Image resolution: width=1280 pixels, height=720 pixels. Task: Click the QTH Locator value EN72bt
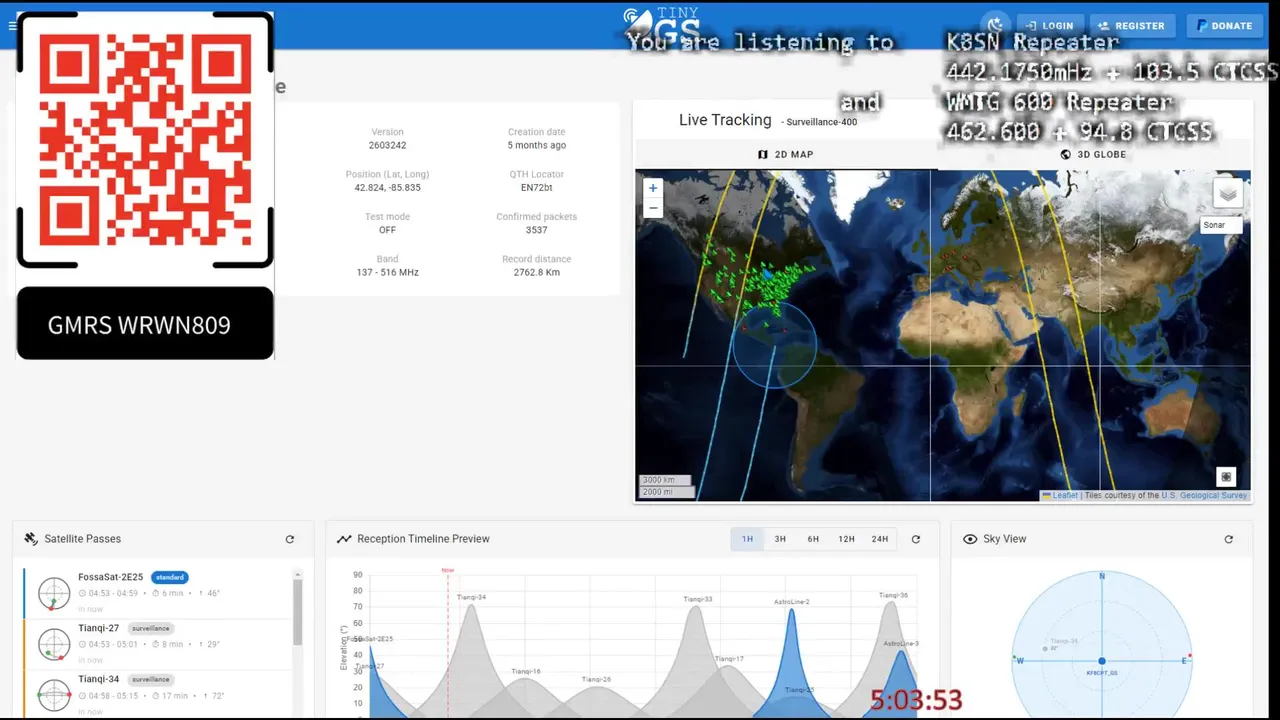point(537,188)
